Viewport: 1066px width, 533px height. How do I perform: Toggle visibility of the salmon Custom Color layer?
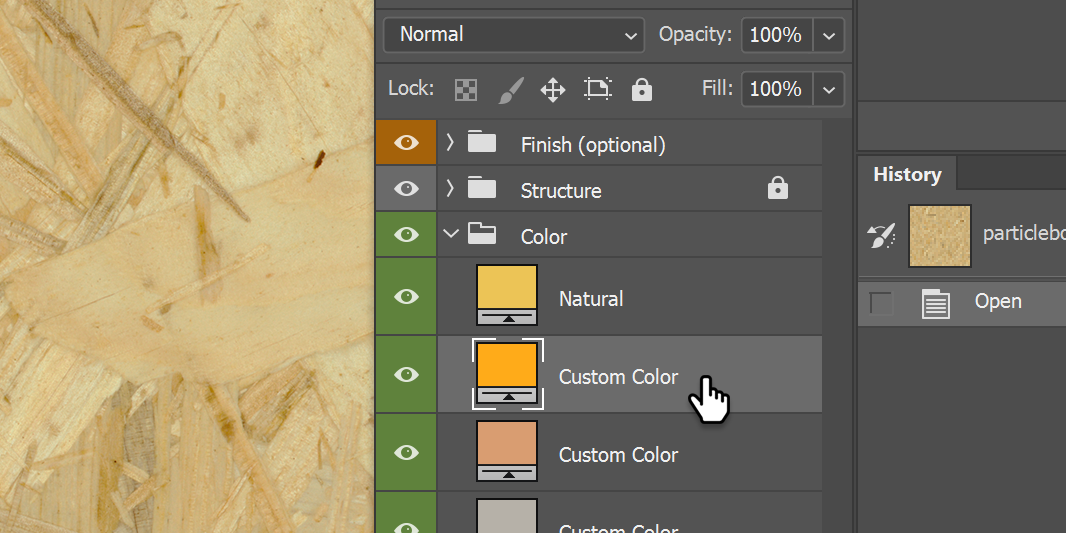(407, 451)
